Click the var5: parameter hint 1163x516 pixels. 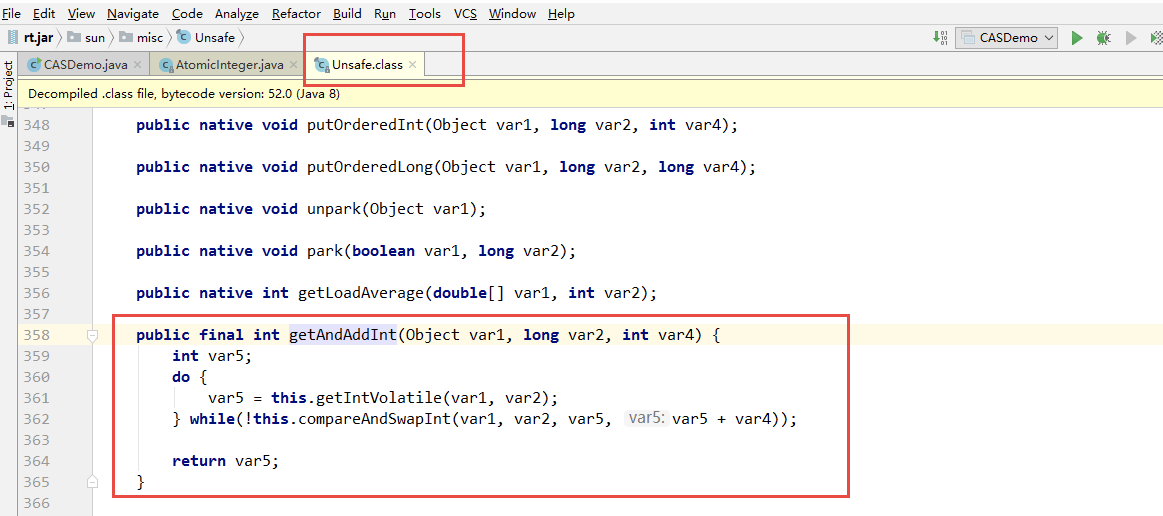[646, 419]
